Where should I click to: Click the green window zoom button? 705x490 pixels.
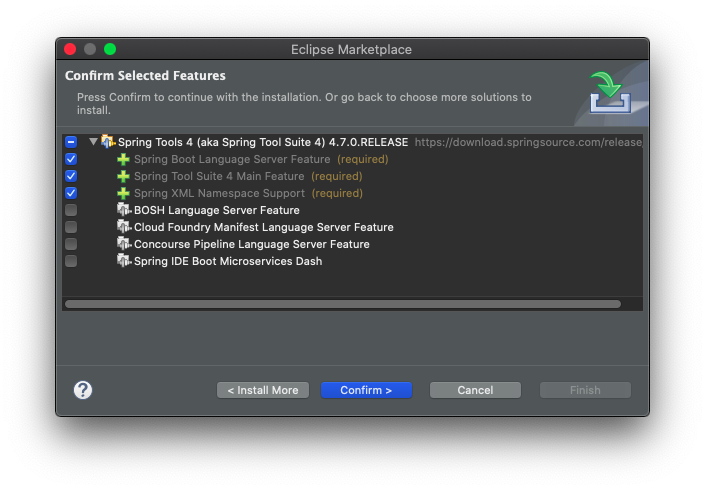coord(110,49)
